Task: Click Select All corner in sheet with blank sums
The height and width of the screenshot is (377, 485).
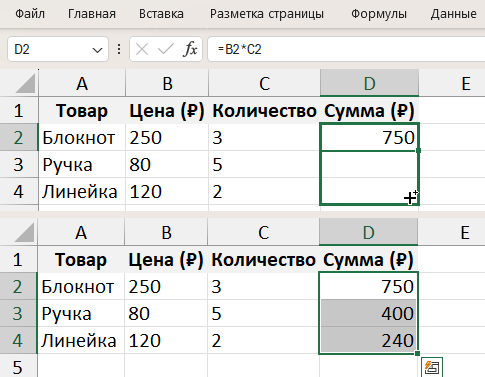Action: tap(25, 83)
